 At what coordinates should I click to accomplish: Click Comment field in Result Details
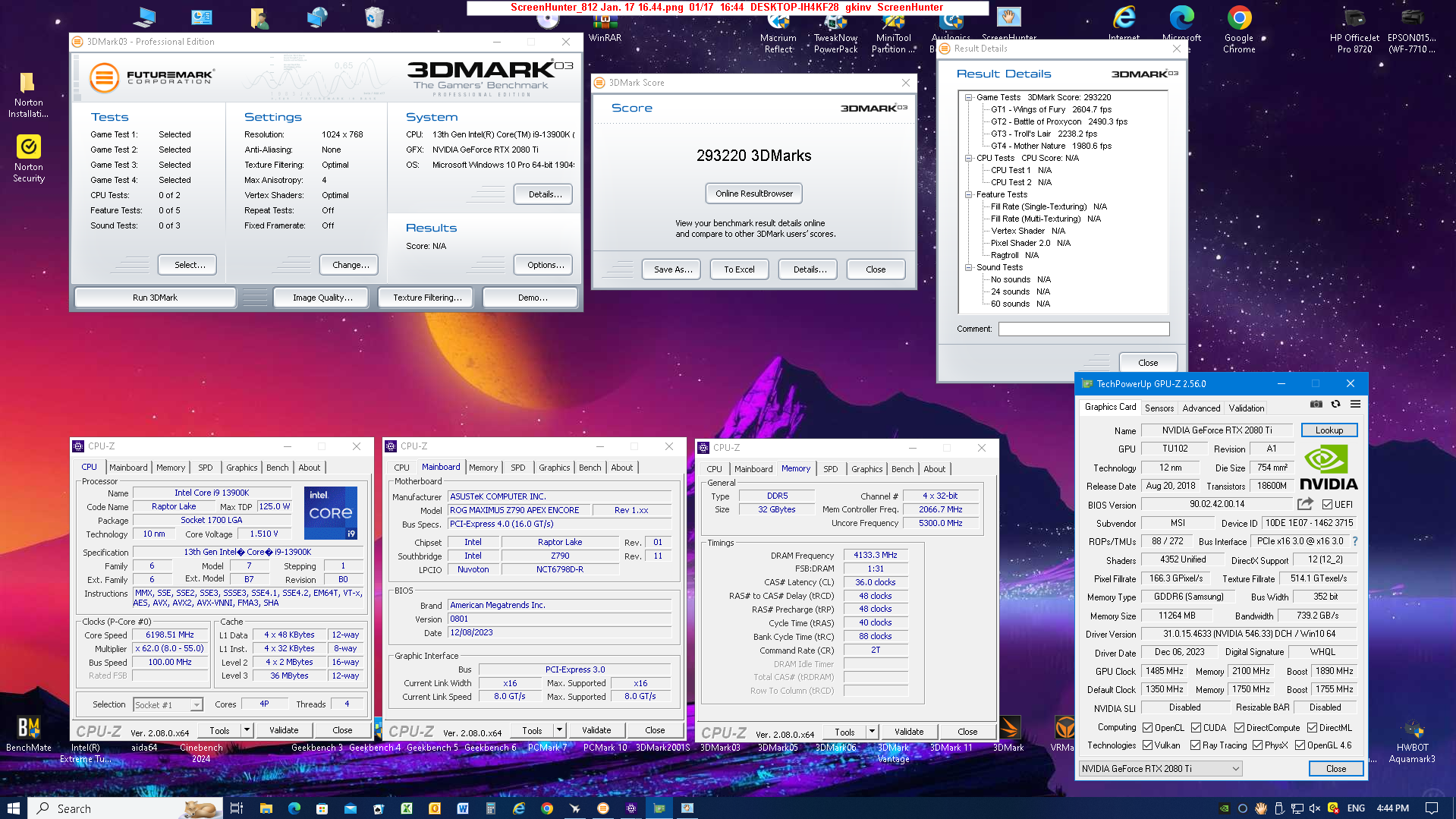coord(1083,329)
